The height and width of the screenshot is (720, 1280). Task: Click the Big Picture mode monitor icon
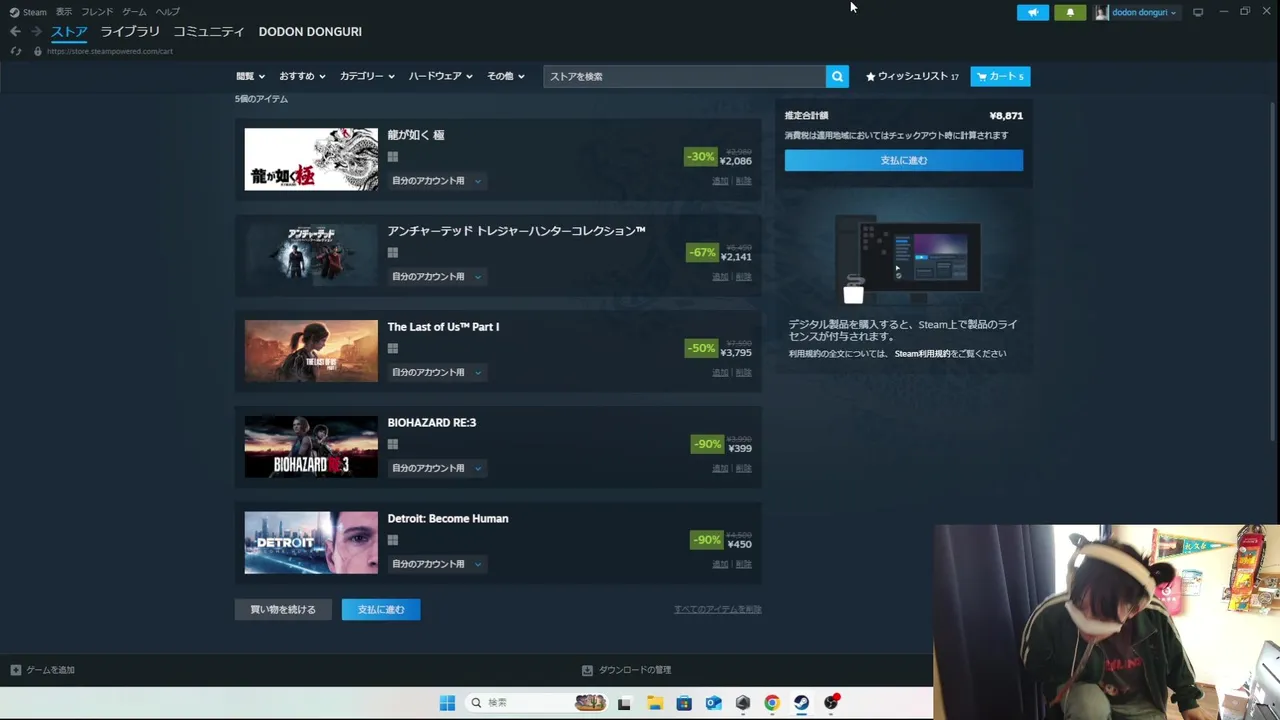(x=1198, y=12)
